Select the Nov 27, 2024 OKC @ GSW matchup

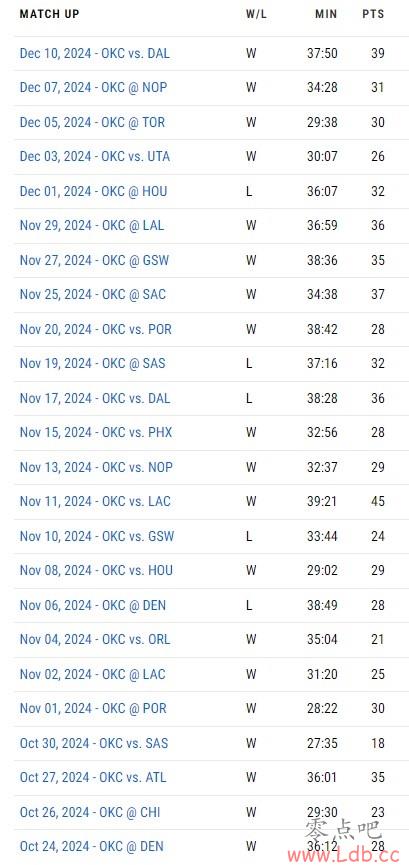click(94, 260)
